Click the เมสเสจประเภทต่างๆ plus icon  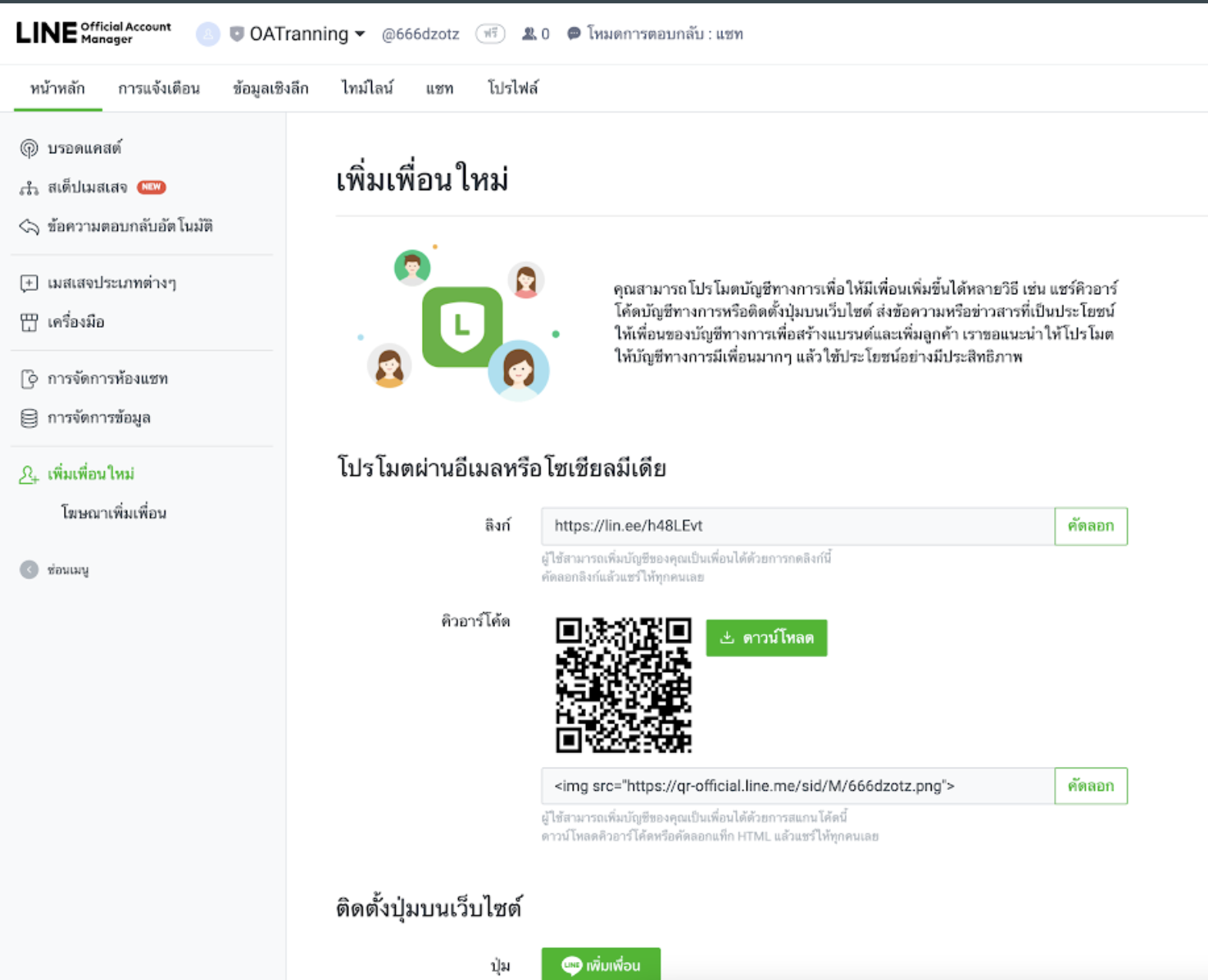point(29,283)
